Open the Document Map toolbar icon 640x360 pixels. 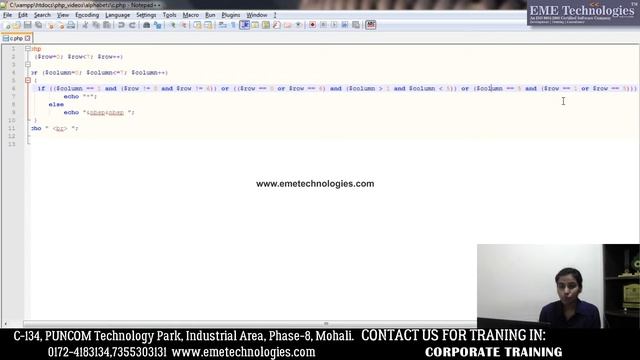(266, 25)
